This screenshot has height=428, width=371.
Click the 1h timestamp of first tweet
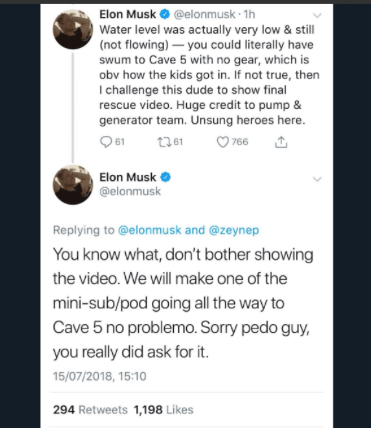[x=249, y=14]
